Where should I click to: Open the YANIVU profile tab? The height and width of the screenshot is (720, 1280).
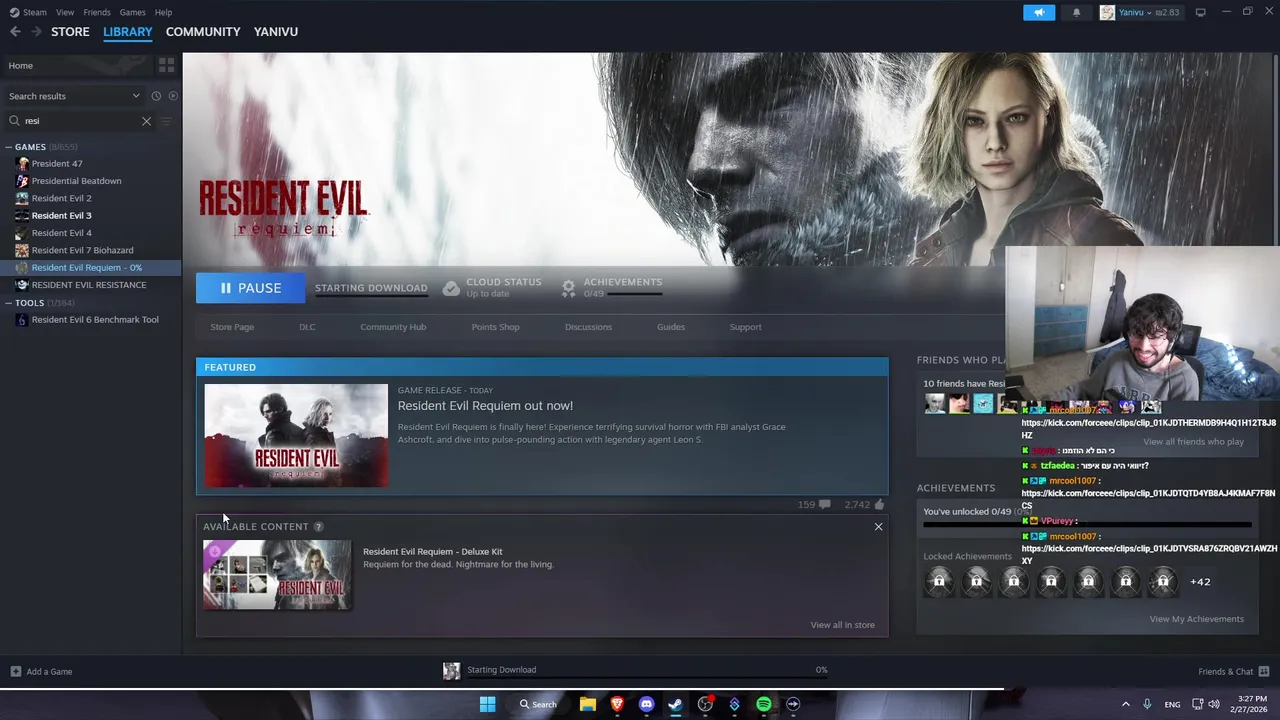coord(276,32)
